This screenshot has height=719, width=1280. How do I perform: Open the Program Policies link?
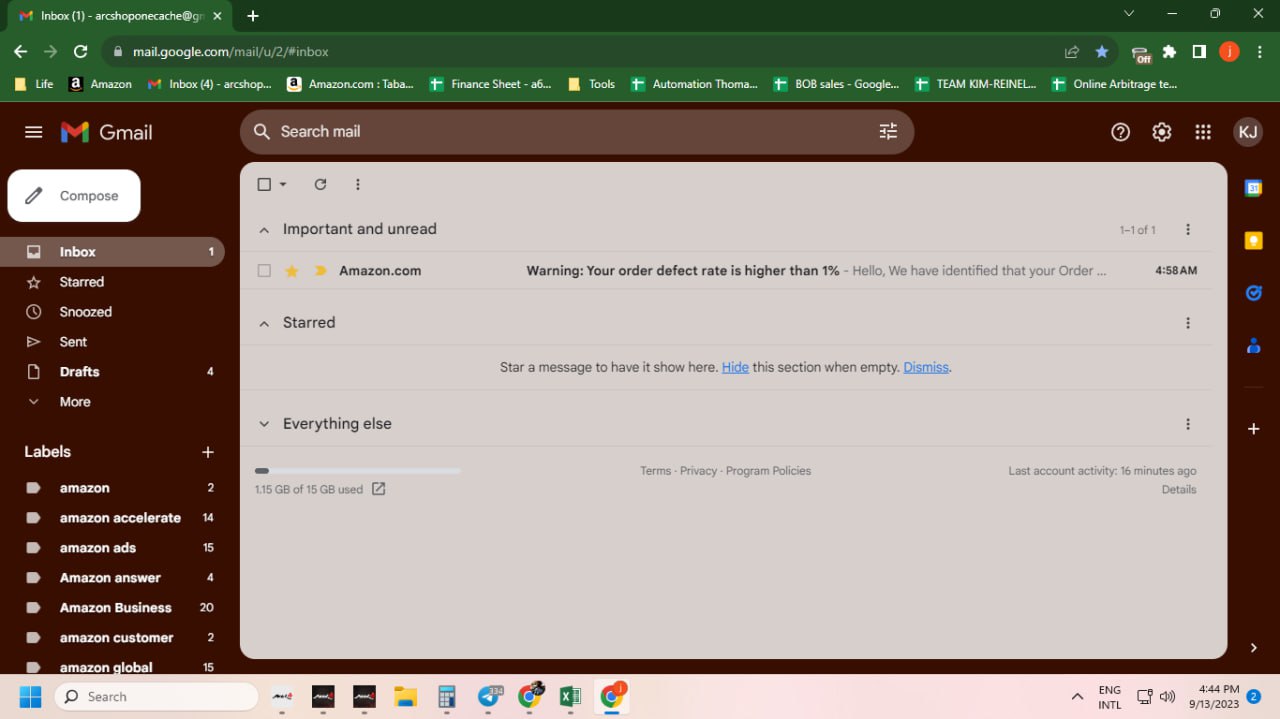(768, 471)
